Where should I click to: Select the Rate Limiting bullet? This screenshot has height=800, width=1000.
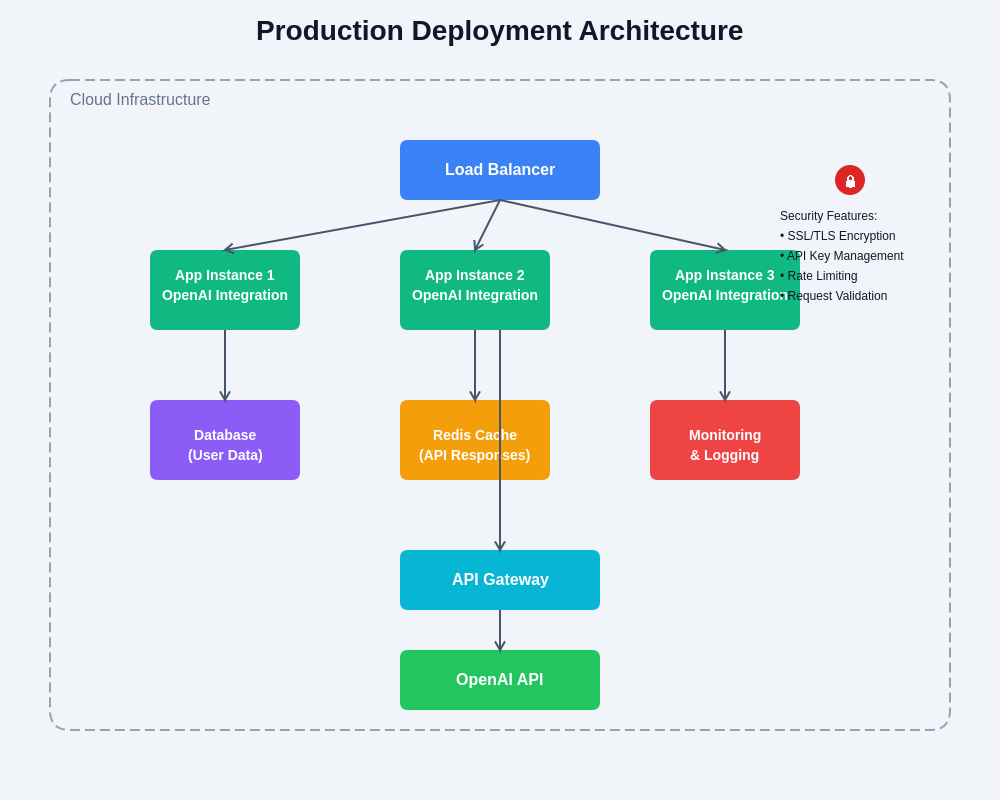(x=822, y=276)
